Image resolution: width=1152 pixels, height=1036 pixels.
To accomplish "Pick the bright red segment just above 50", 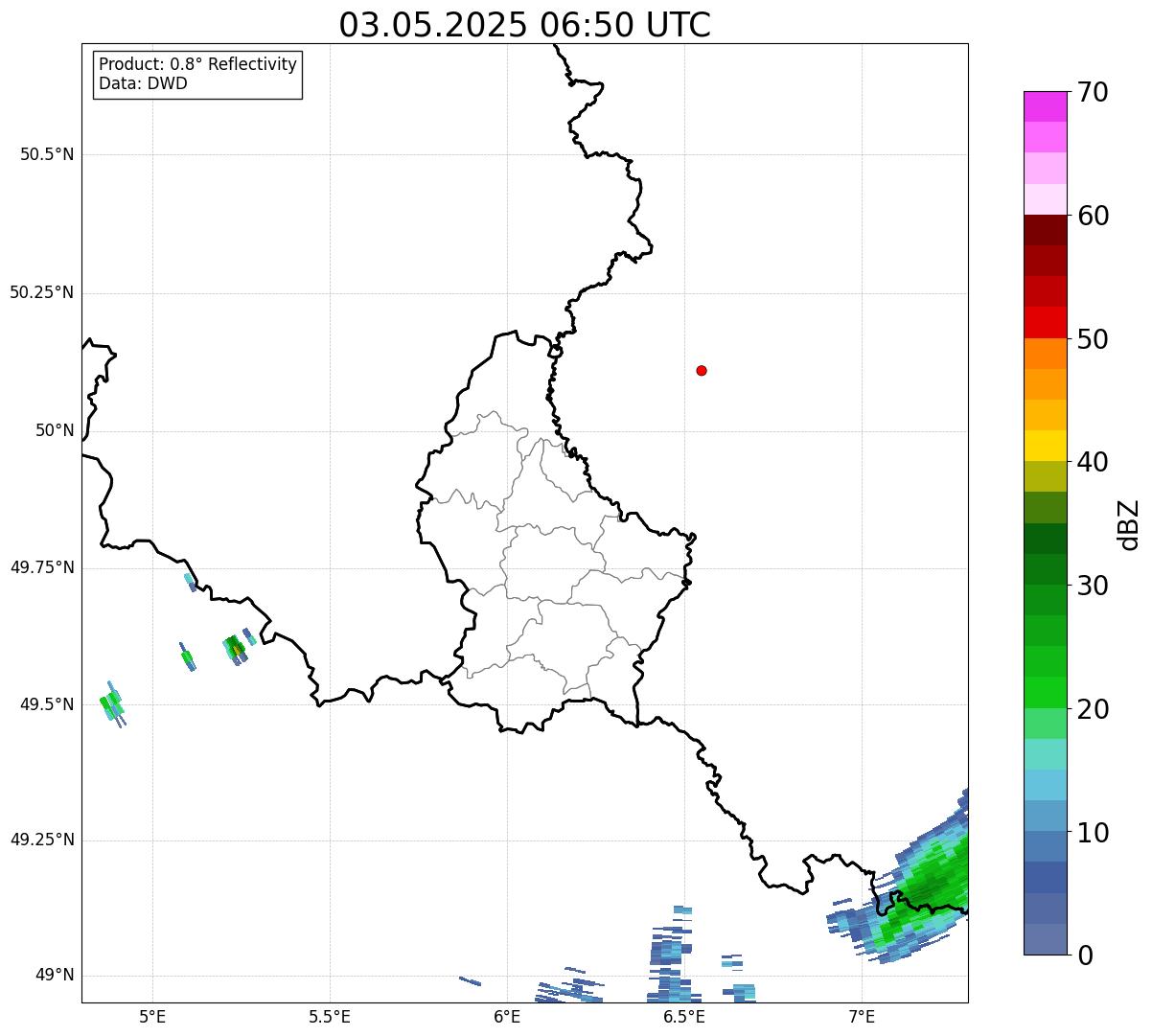I will pos(1045,322).
